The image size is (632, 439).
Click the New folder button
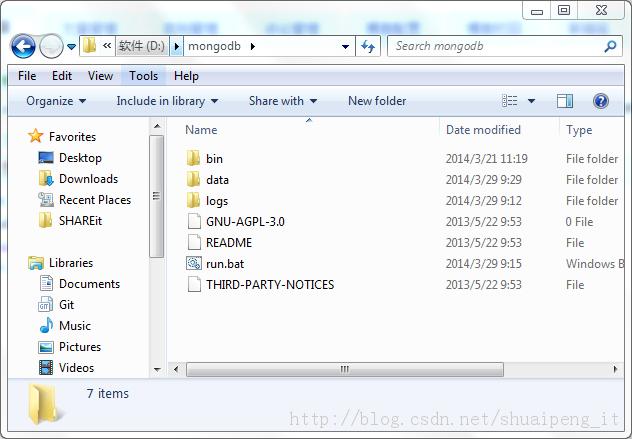(377, 101)
